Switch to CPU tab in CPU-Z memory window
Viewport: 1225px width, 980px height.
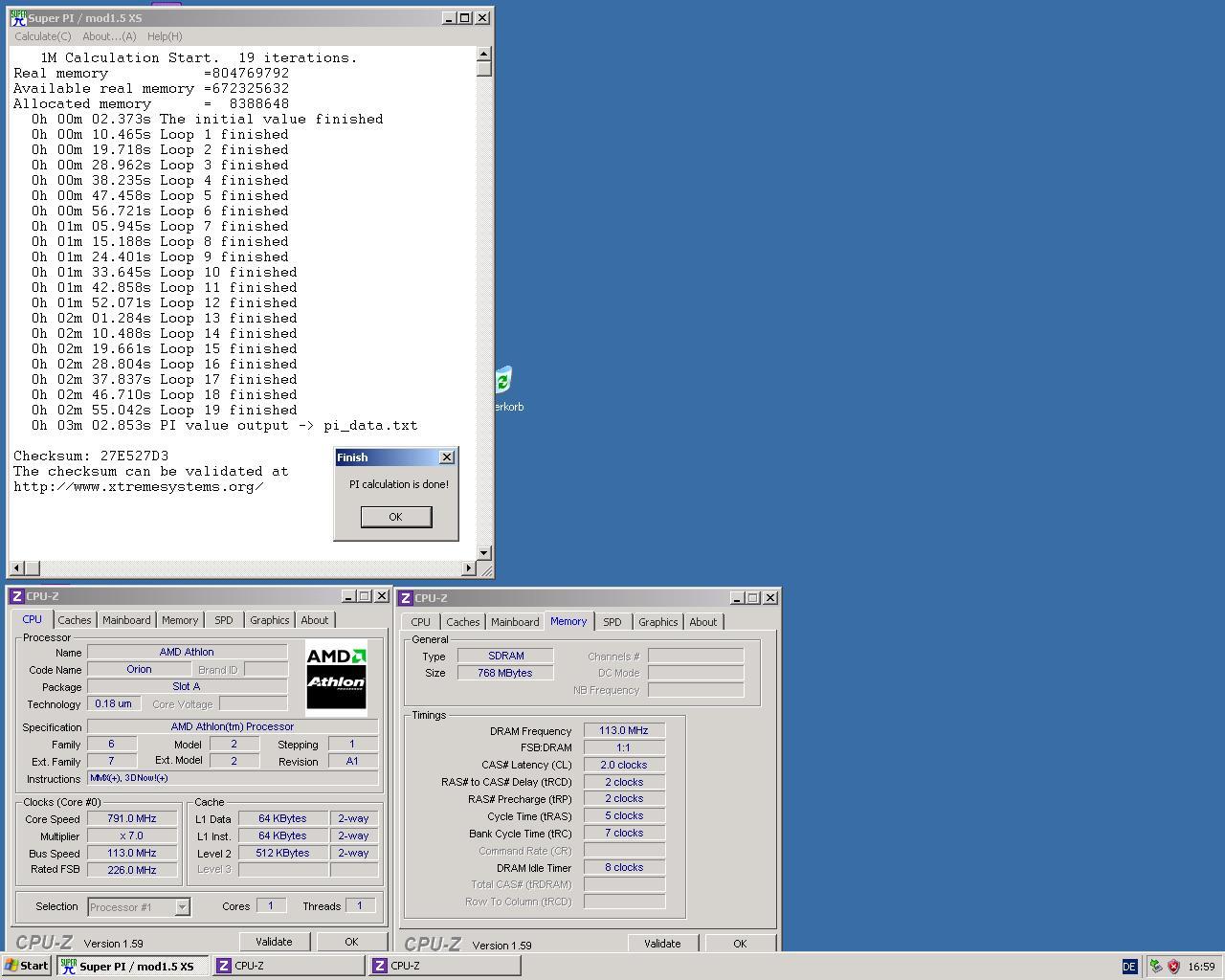(421, 622)
